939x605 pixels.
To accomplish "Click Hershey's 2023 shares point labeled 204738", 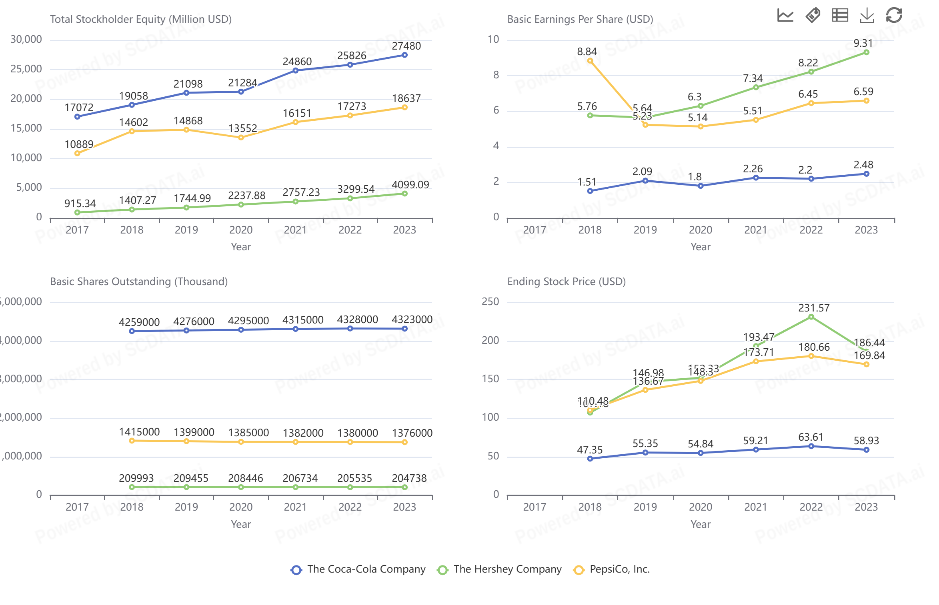I will coord(405,487).
